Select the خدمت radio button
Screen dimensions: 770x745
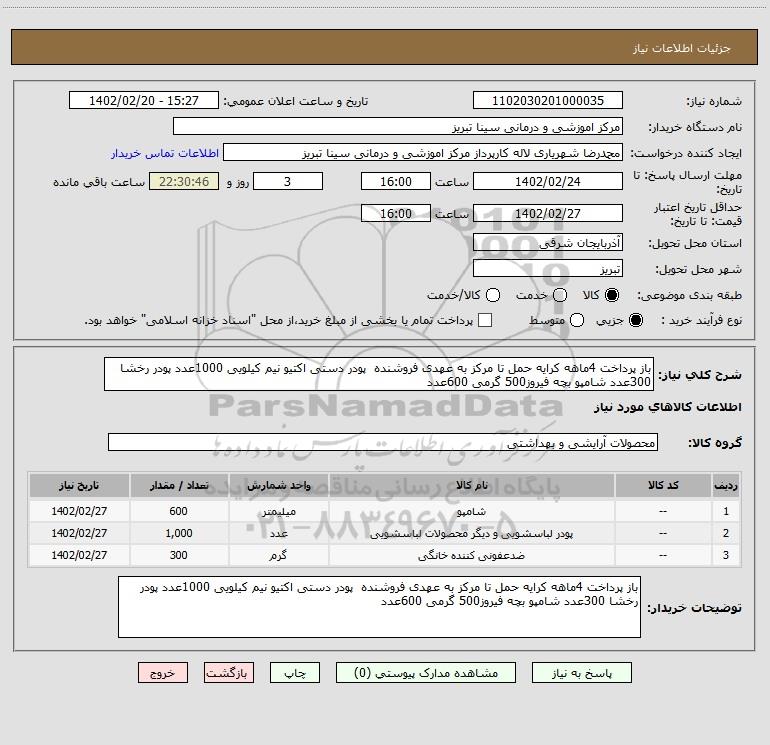tap(560, 295)
